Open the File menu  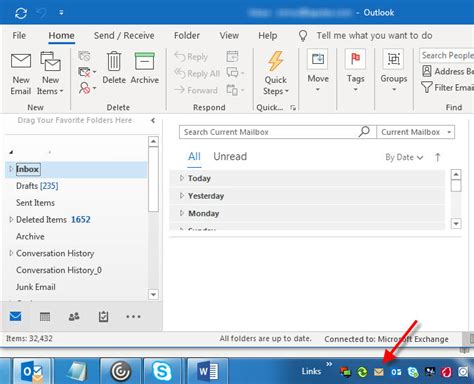19,35
